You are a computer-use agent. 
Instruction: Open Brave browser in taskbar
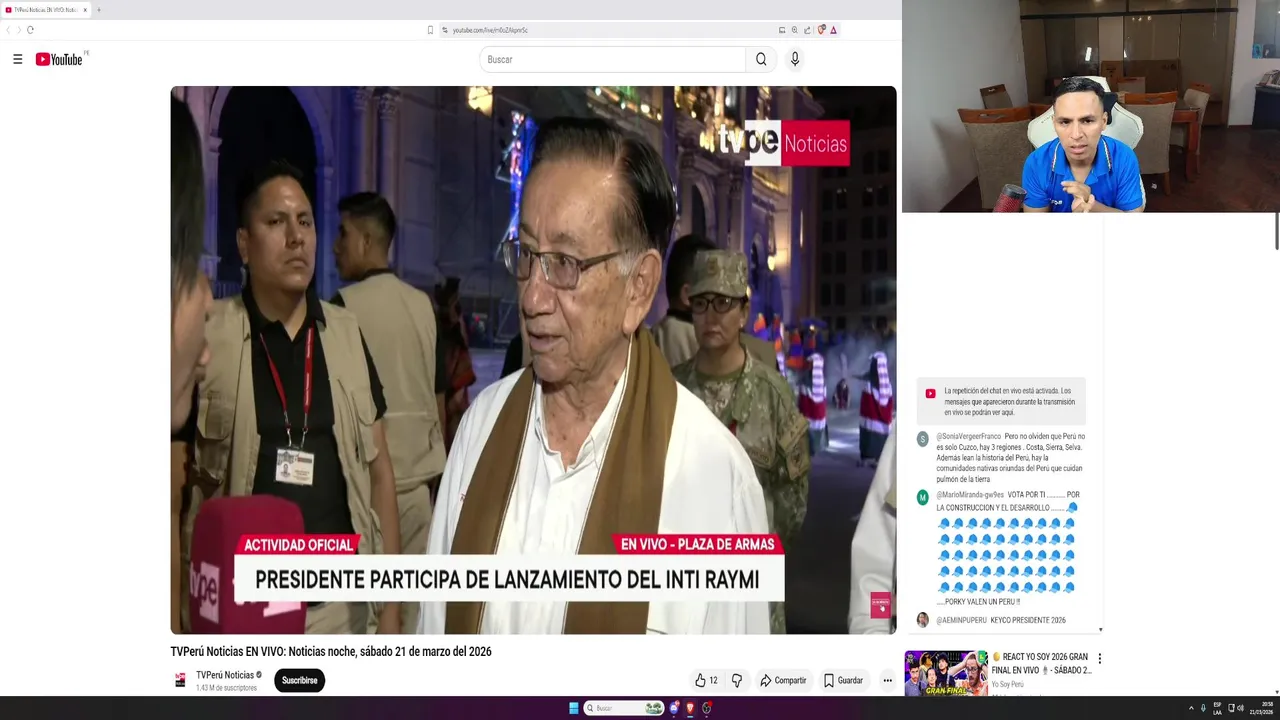[x=690, y=708]
